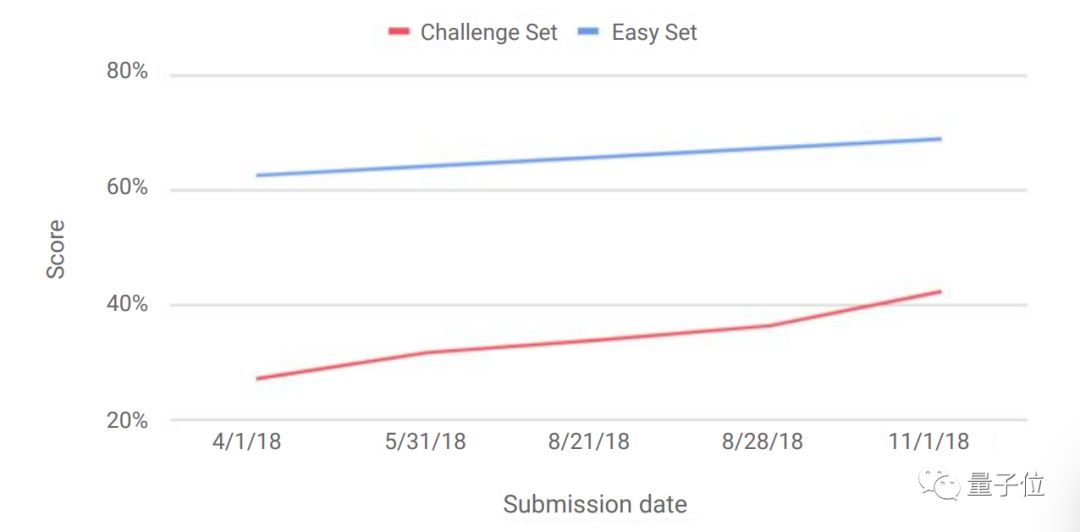Select the 40% y-axis label
The height and width of the screenshot is (532, 1080).
tap(127, 304)
